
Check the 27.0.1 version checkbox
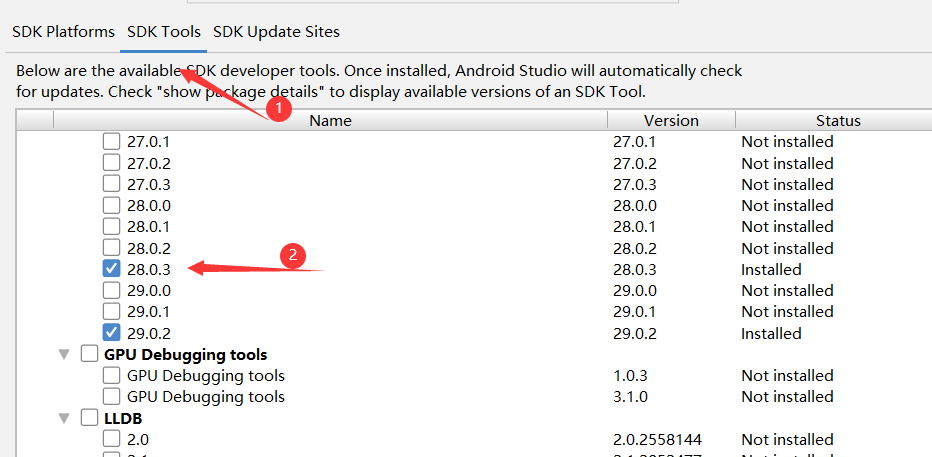click(x=111, y=141)
